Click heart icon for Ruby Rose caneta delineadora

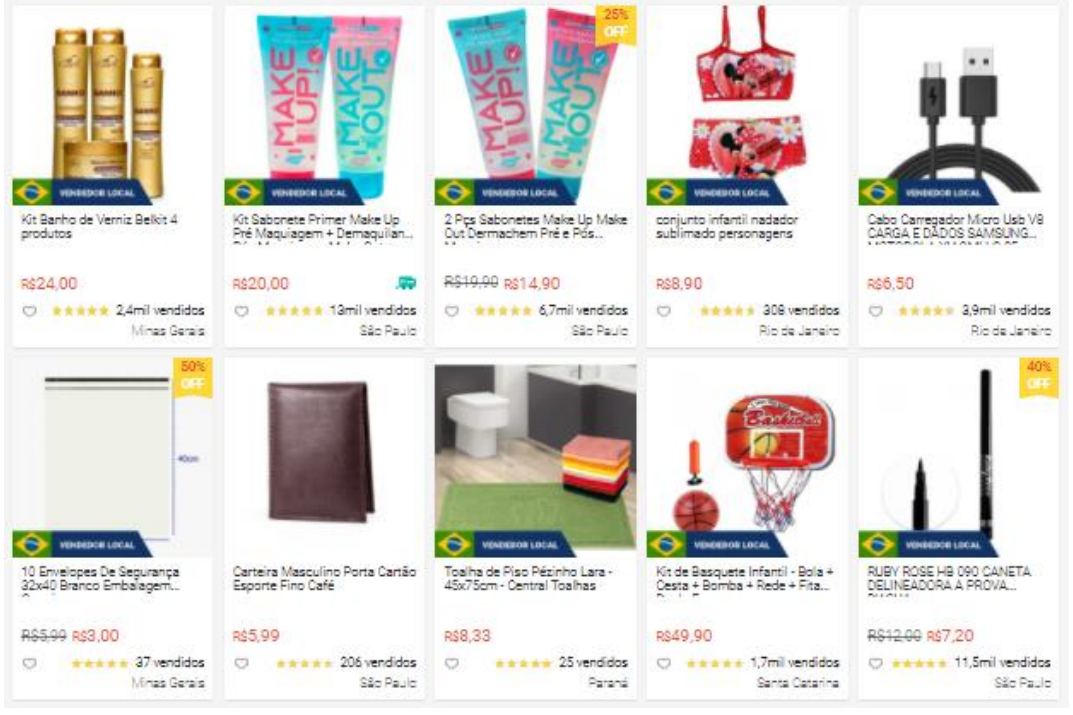coord(875,663)
